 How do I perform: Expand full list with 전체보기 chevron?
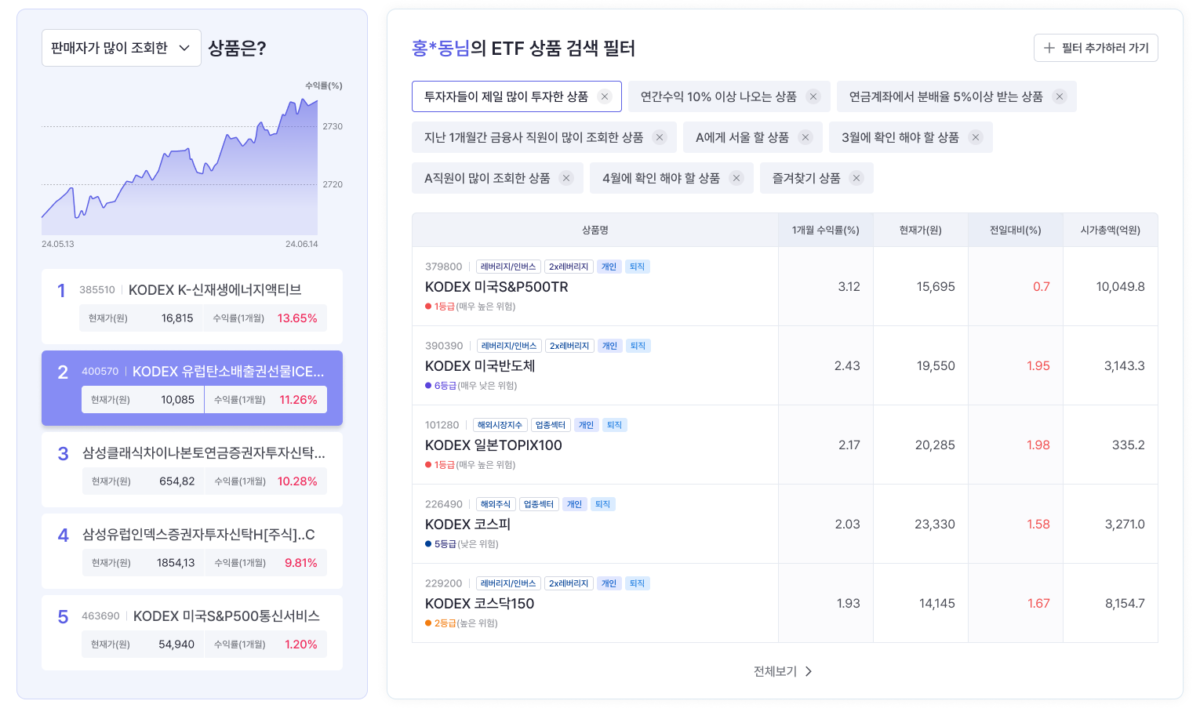808,671
